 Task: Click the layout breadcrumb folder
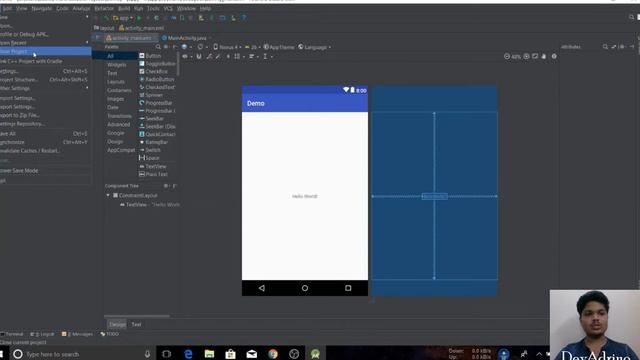[x=104, y=28]
